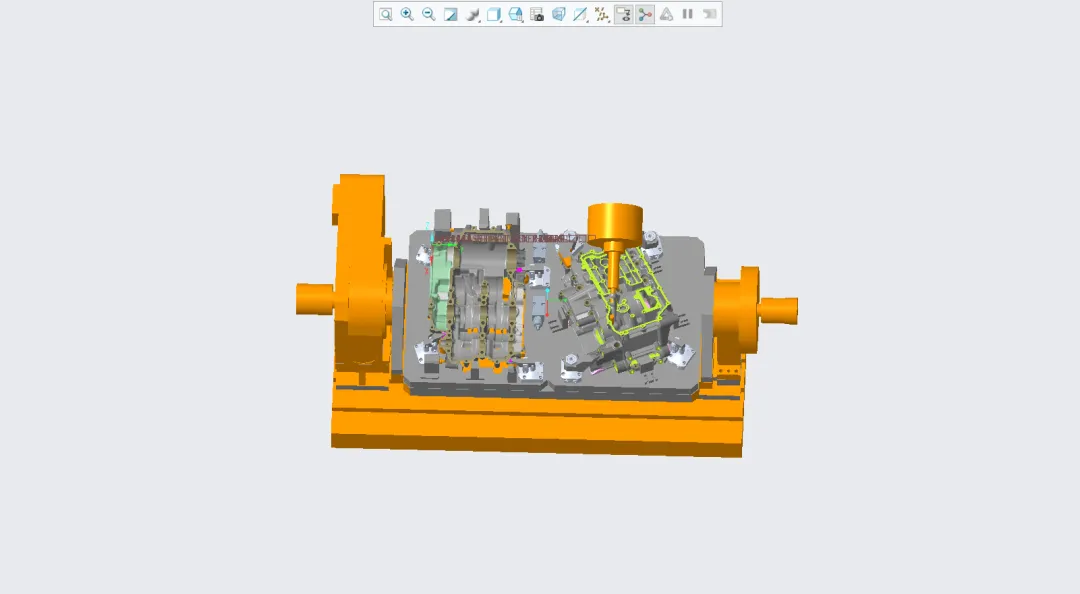
Task: Open the Saved Orientations dropdown
Action: pos(515,14)
